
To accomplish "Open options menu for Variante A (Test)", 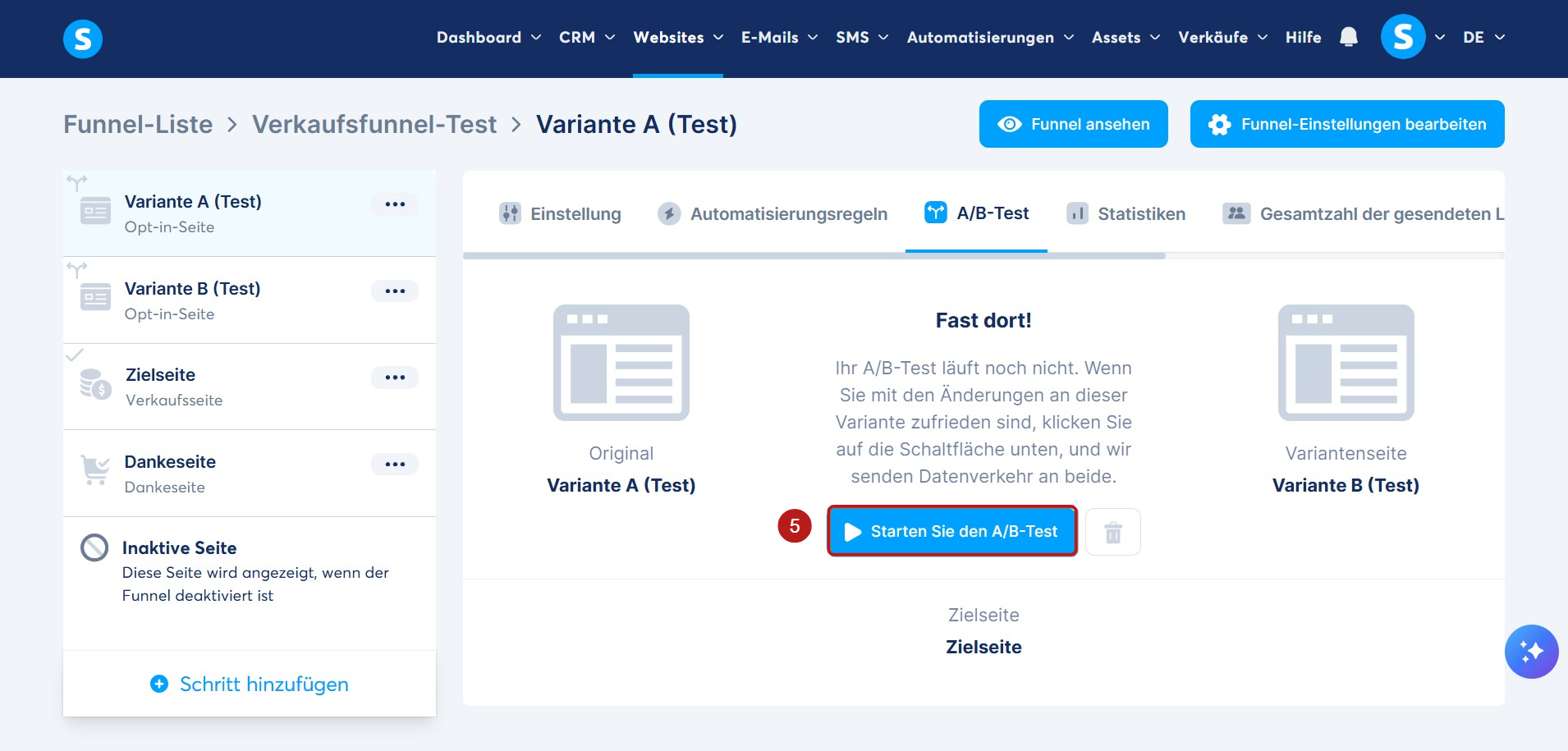I will 395,204.
